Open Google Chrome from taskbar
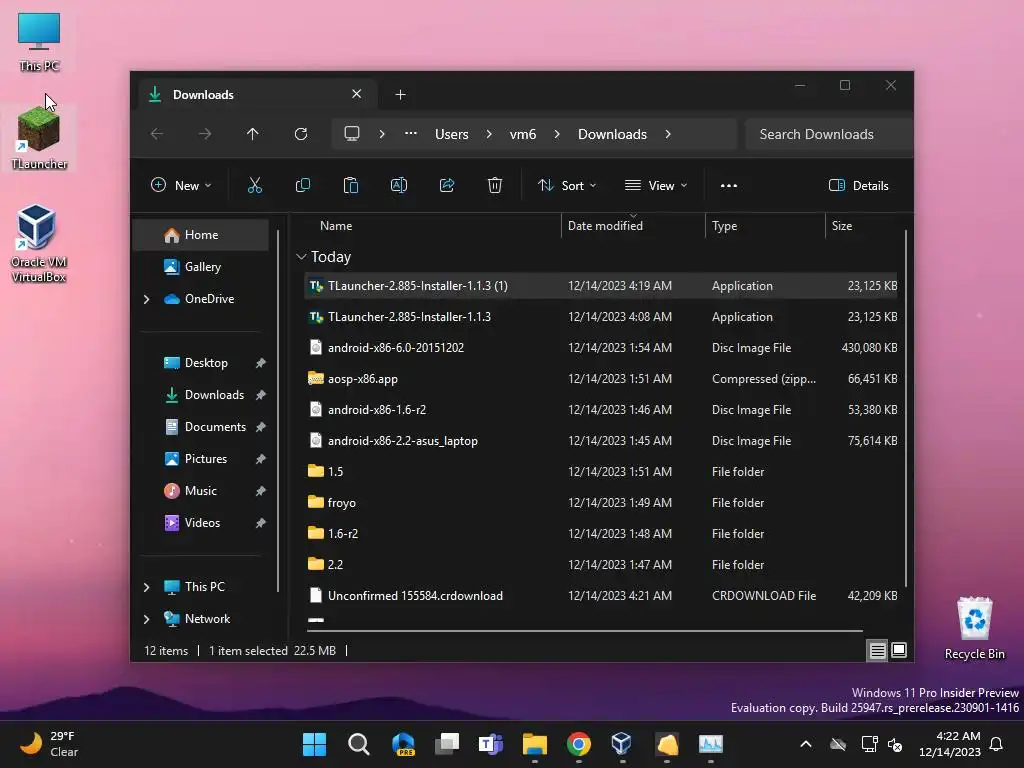 [579, 744]
